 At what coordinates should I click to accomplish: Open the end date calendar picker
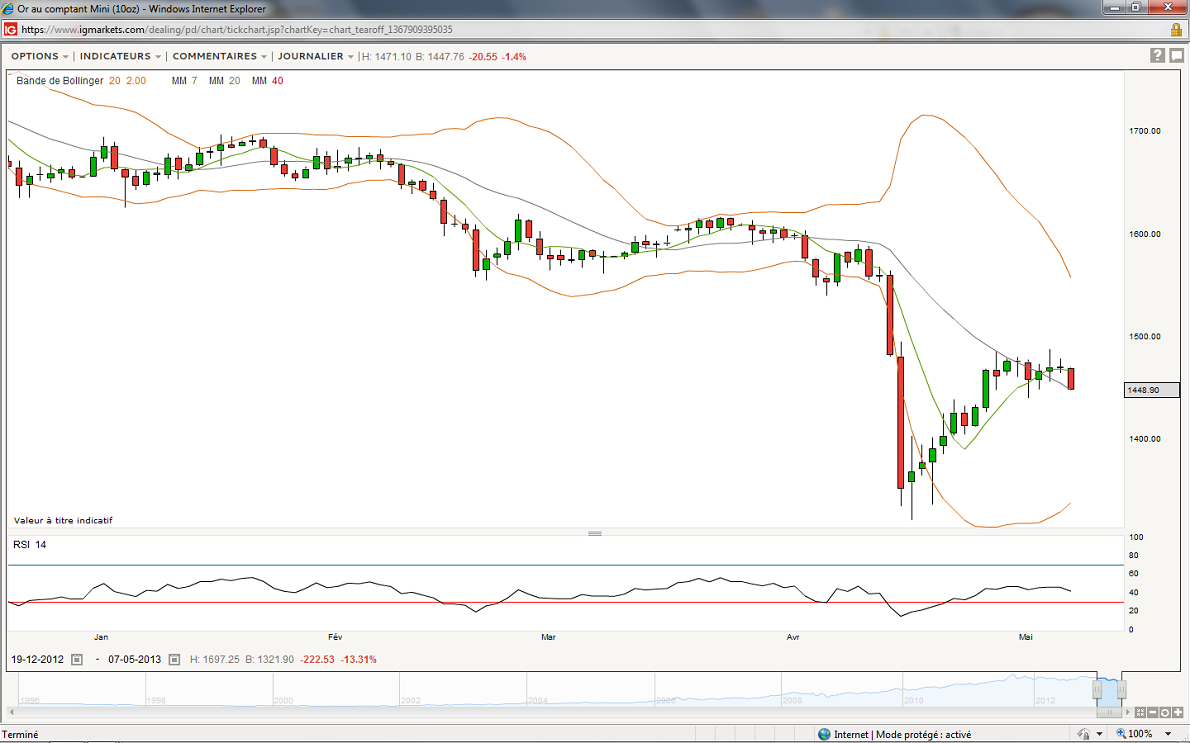click(x=174, y=659)
